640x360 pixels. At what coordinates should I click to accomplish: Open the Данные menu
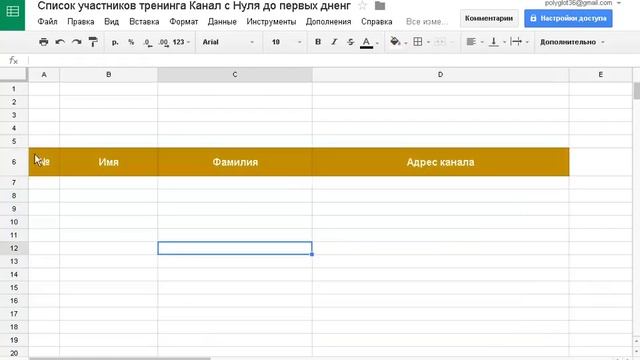coord(222,22)
